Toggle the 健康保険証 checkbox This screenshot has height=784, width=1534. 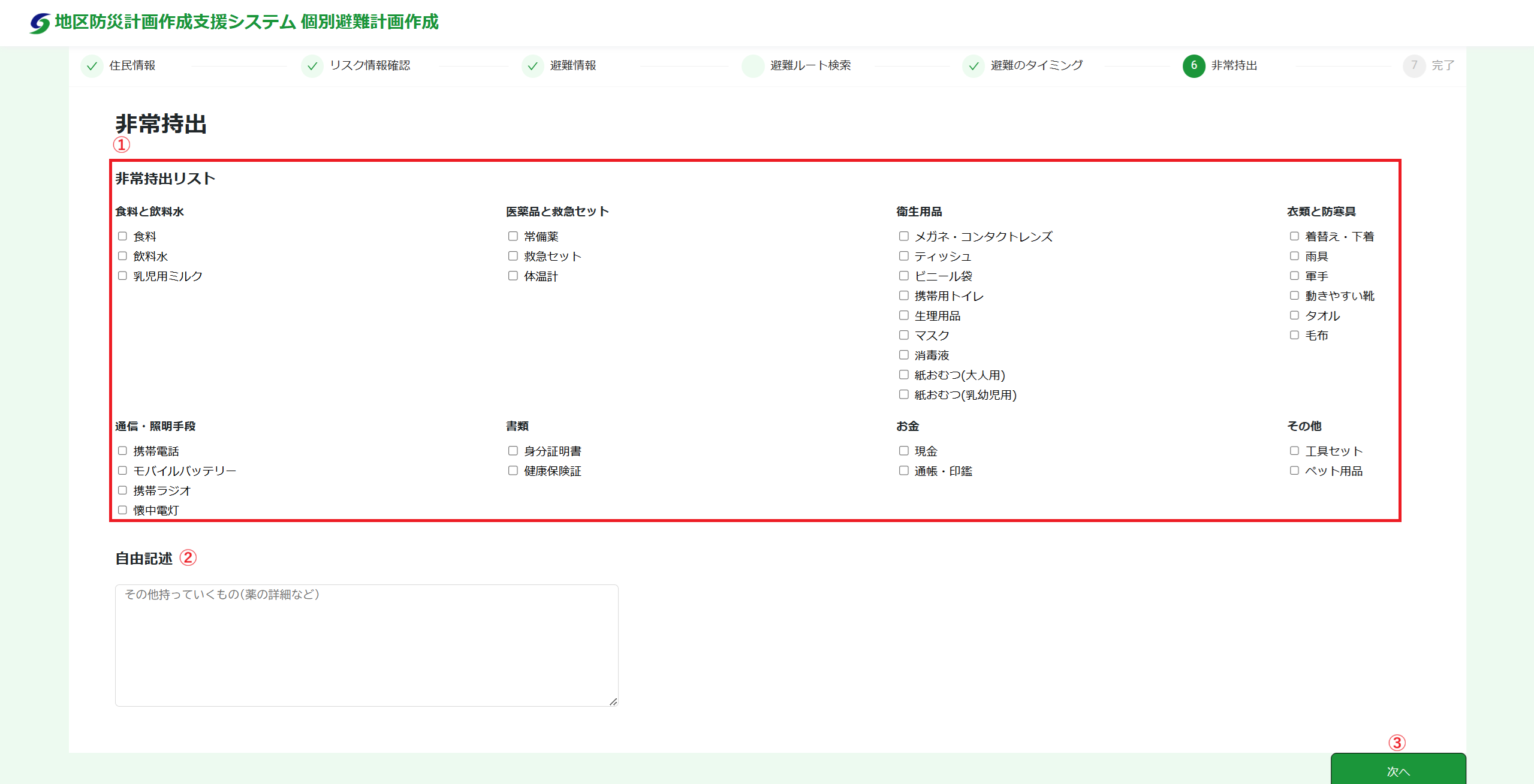[513, 471]
